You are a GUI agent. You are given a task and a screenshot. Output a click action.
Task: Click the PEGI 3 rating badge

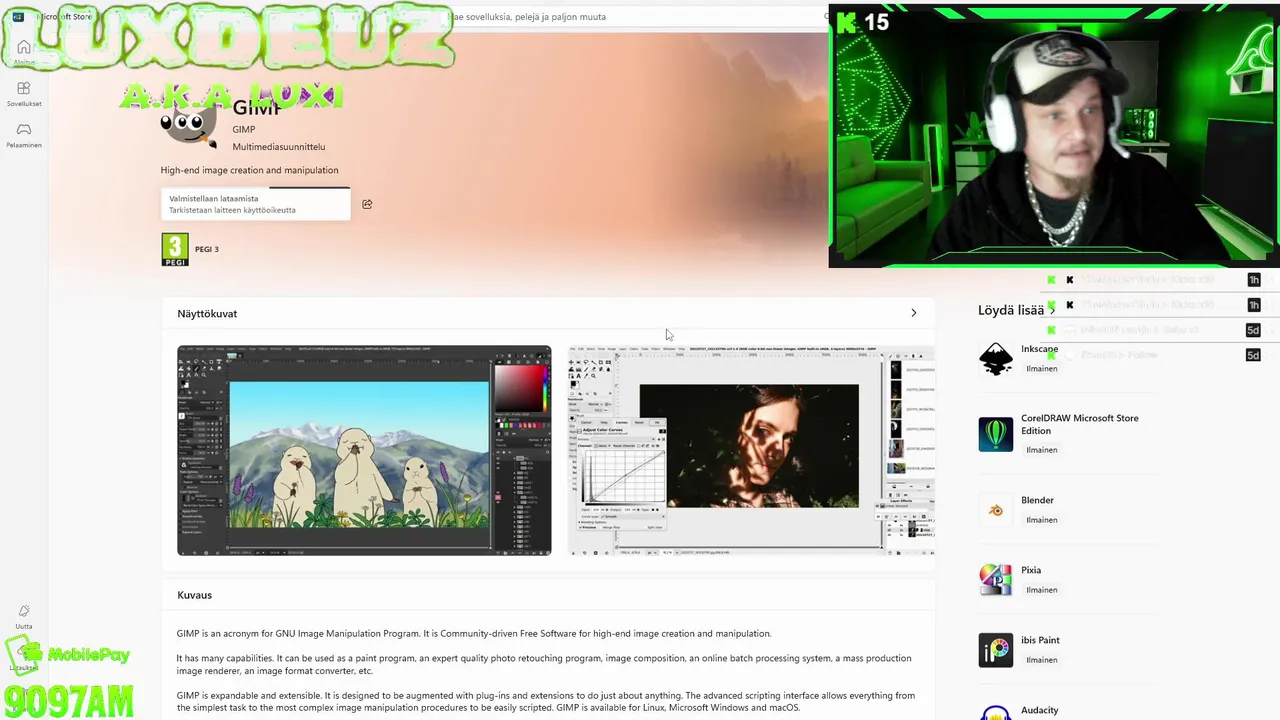pos(175,249)
